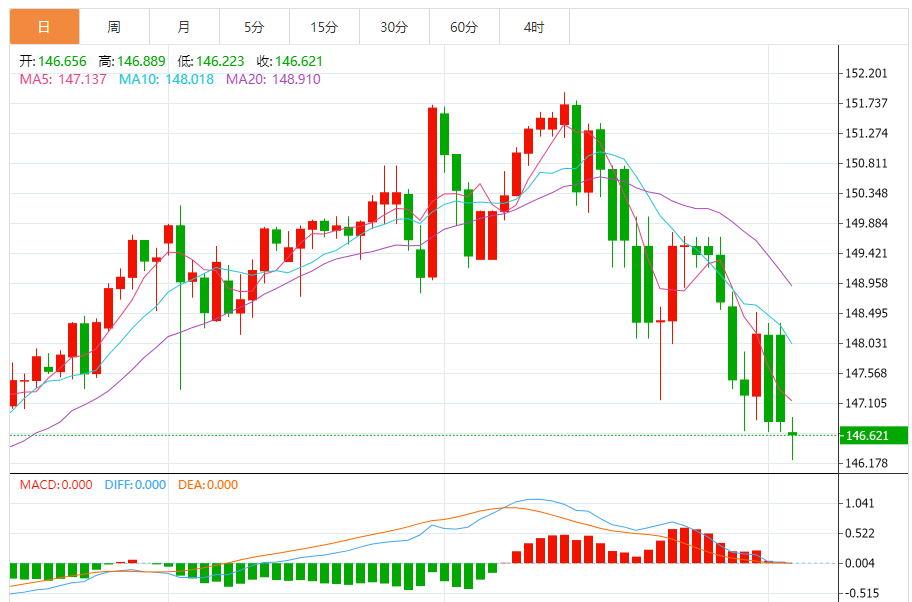Click the 149.884 price axis label

click(867, 223)
